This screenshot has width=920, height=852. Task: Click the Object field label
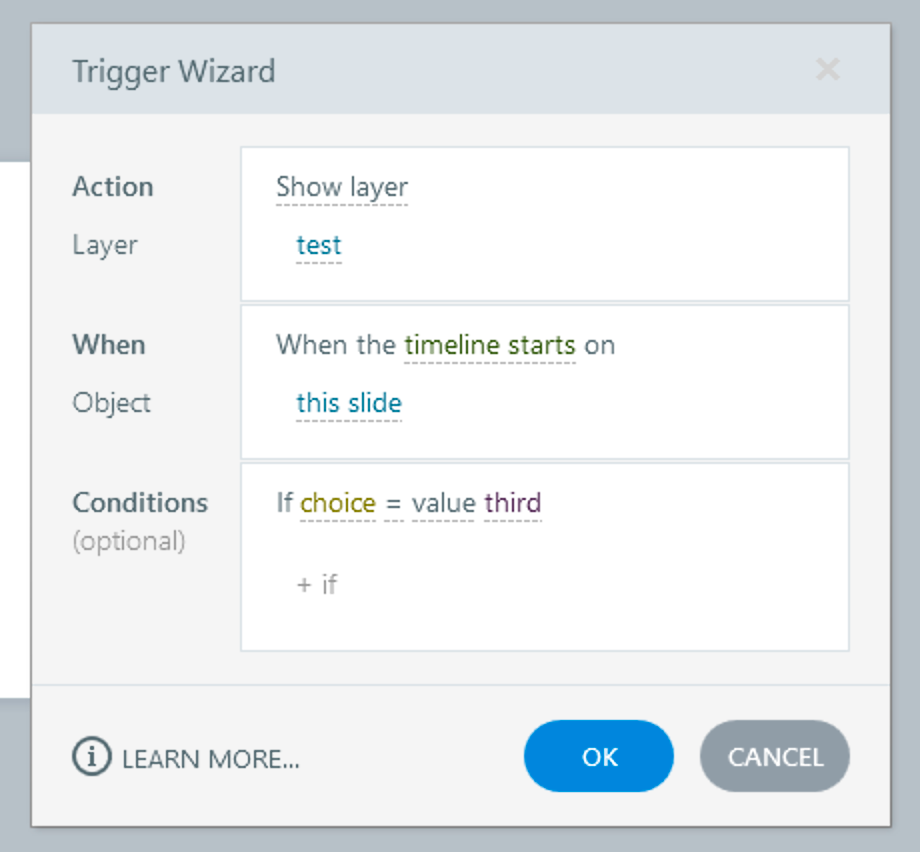click(112, 403)
